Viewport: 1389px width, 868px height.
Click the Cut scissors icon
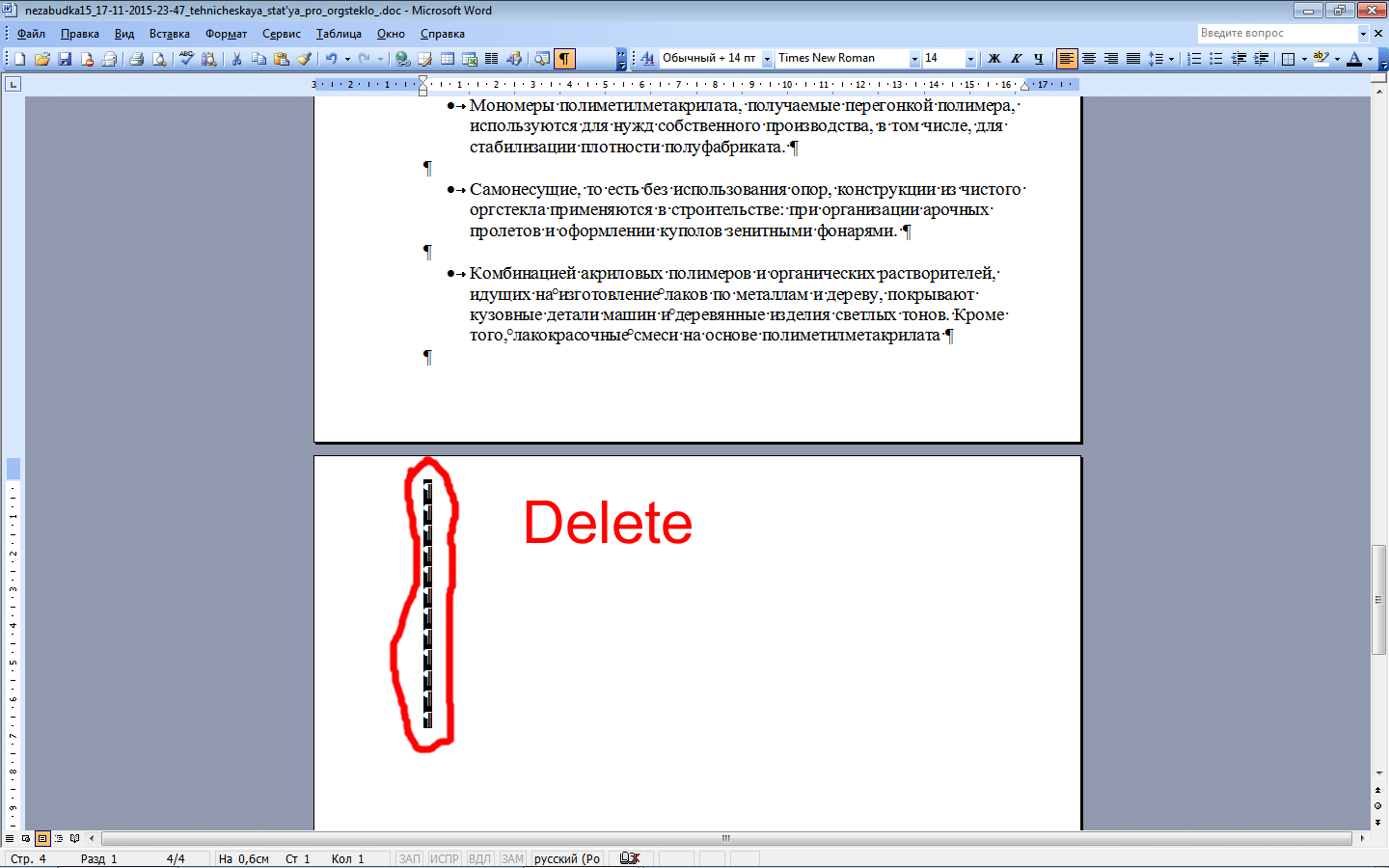point(236,59)
